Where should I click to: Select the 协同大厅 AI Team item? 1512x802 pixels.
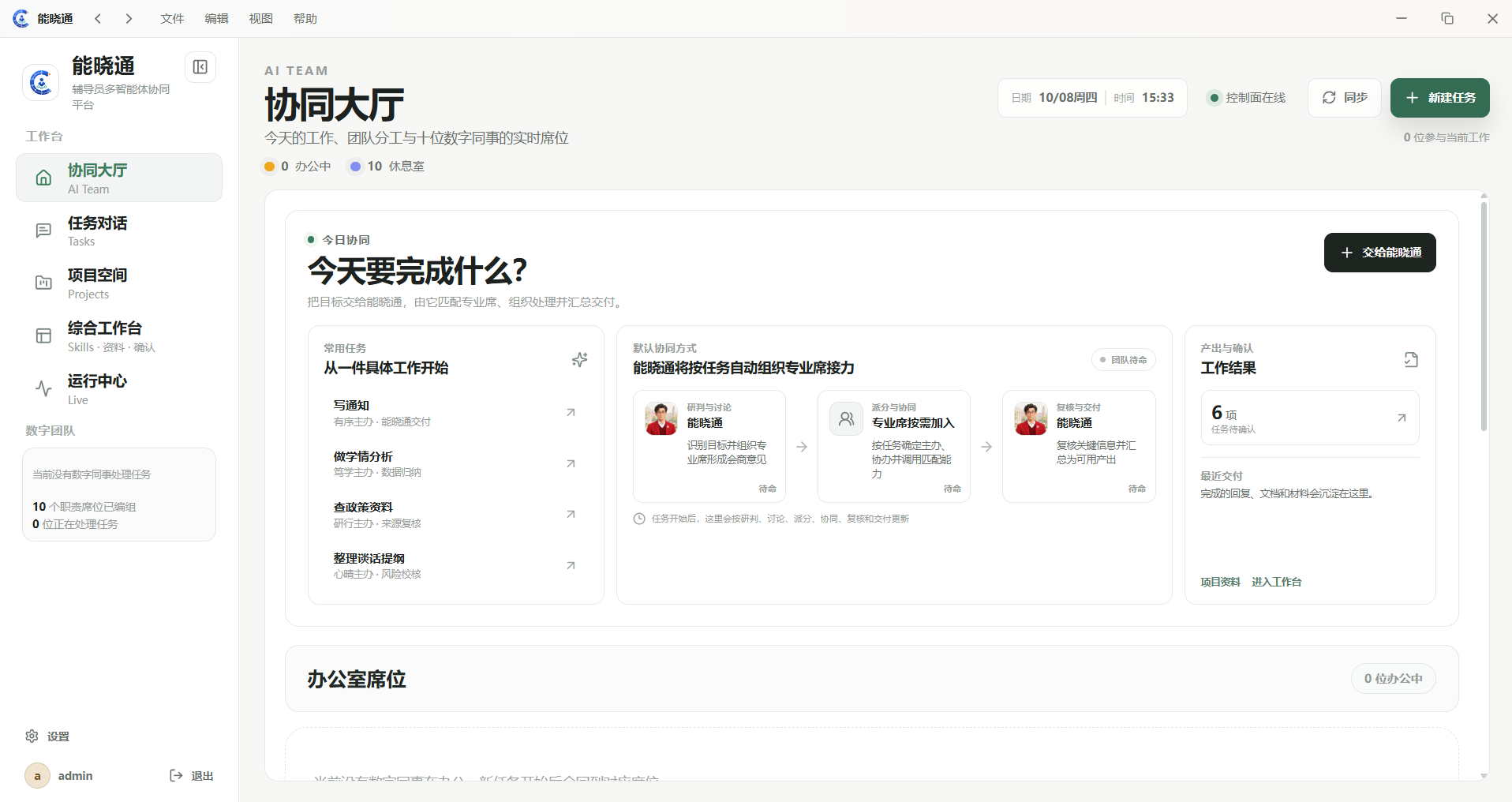(119, 178)
